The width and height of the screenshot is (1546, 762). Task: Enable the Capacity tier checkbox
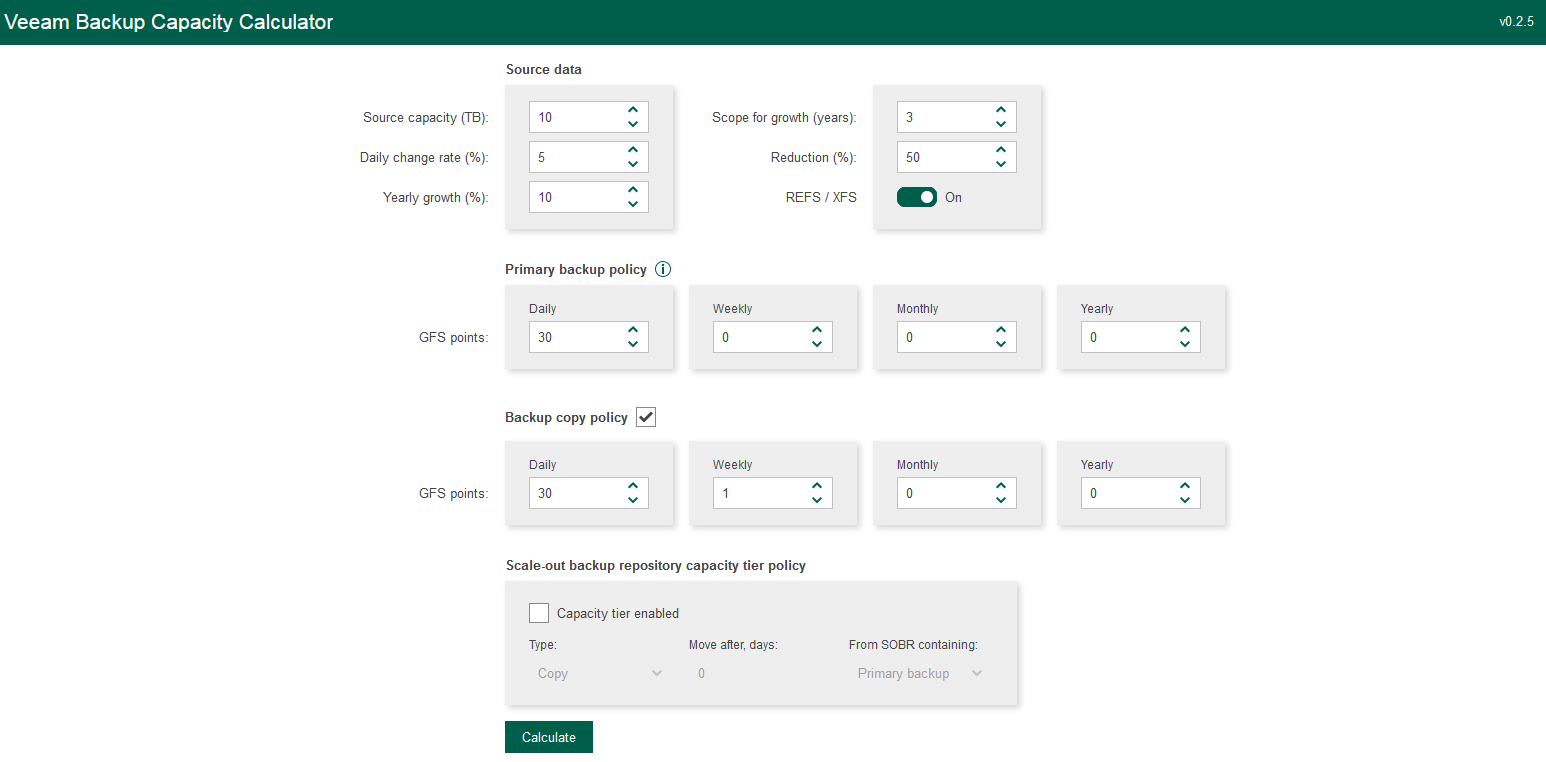539,613
